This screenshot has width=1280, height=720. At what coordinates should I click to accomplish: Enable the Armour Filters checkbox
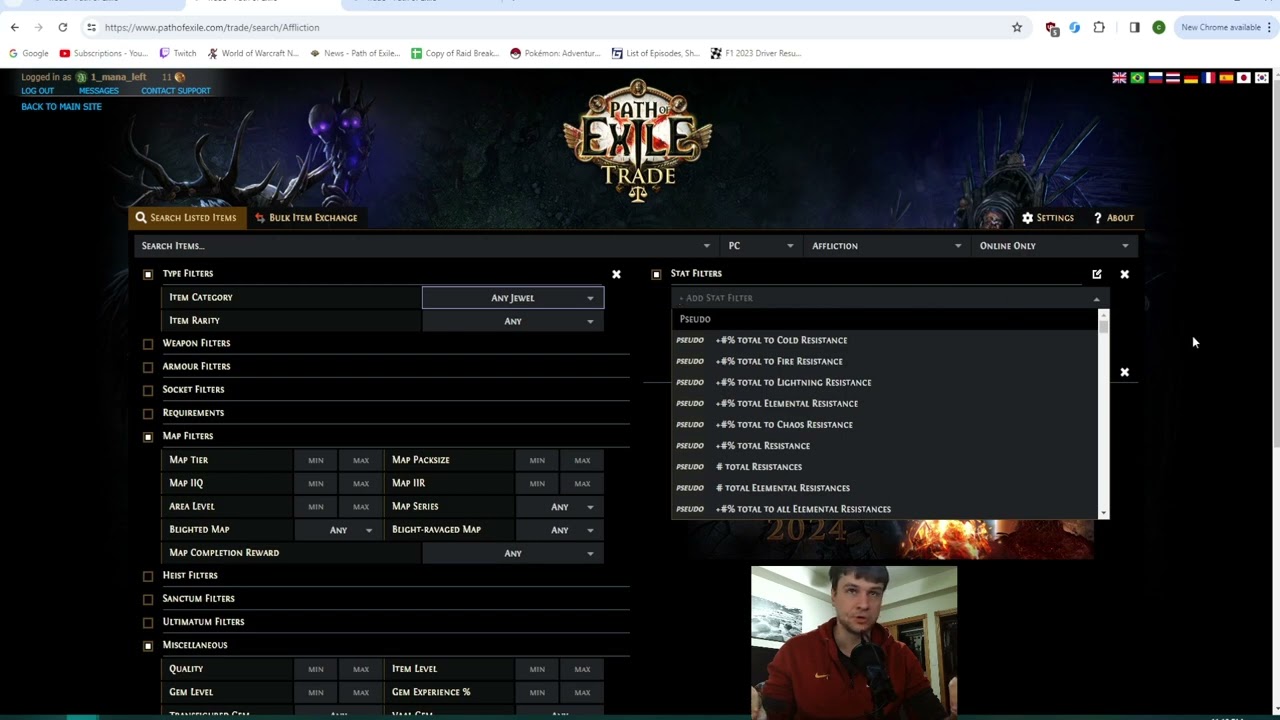pyautogui.click(x=148, y=367)
